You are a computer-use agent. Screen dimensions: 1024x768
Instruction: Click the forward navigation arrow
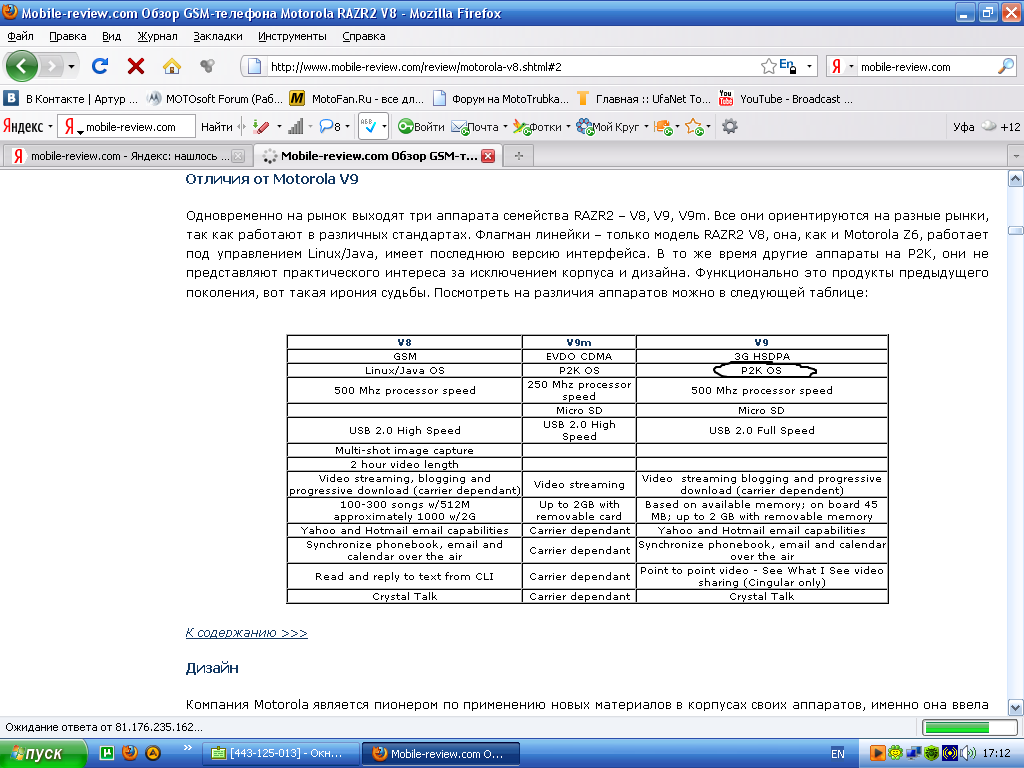[52, 66]
